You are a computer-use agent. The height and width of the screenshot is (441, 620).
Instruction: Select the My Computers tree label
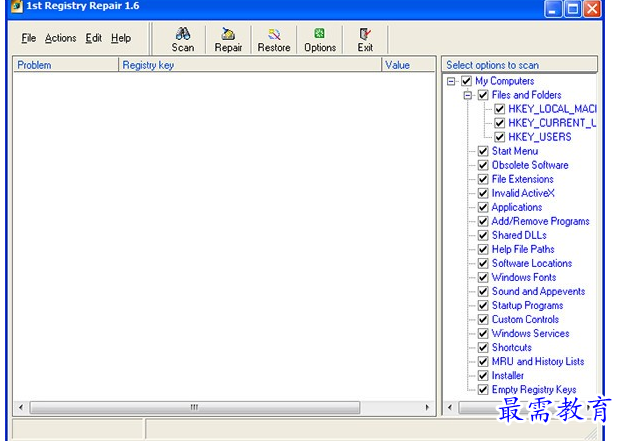pyautogui.click(x=505, y=81)
